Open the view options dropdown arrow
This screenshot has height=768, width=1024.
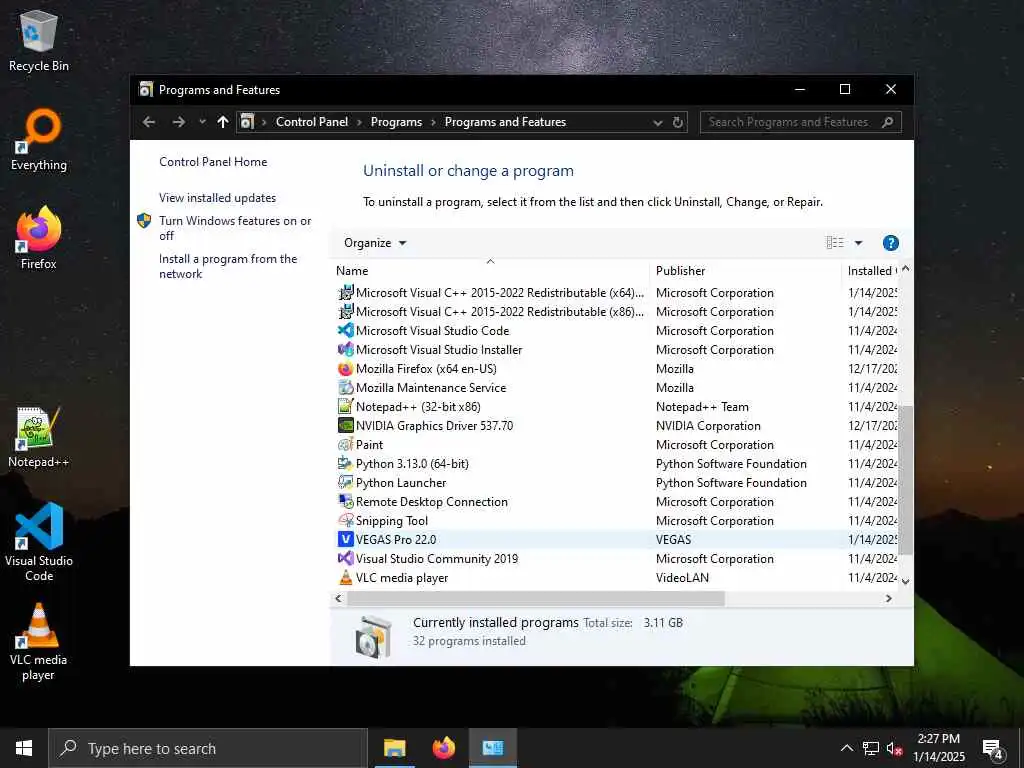tap(858, 243)
